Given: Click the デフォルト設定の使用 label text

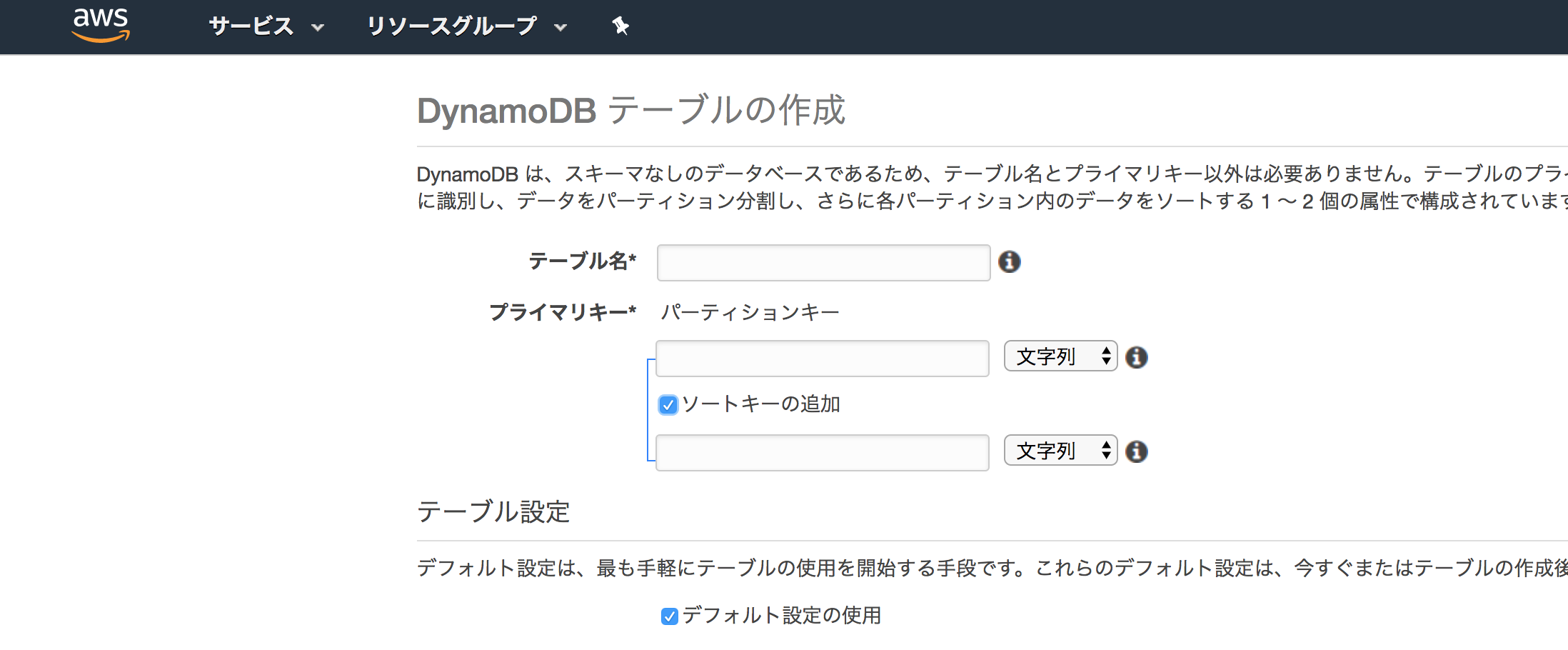Looking at the screenshot, I should (781, 615).
